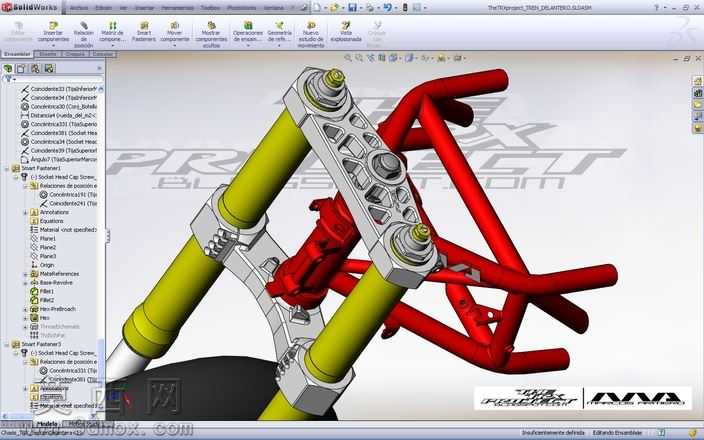Open dropdown arrow under Matriz de componentes

click(112, 46)
